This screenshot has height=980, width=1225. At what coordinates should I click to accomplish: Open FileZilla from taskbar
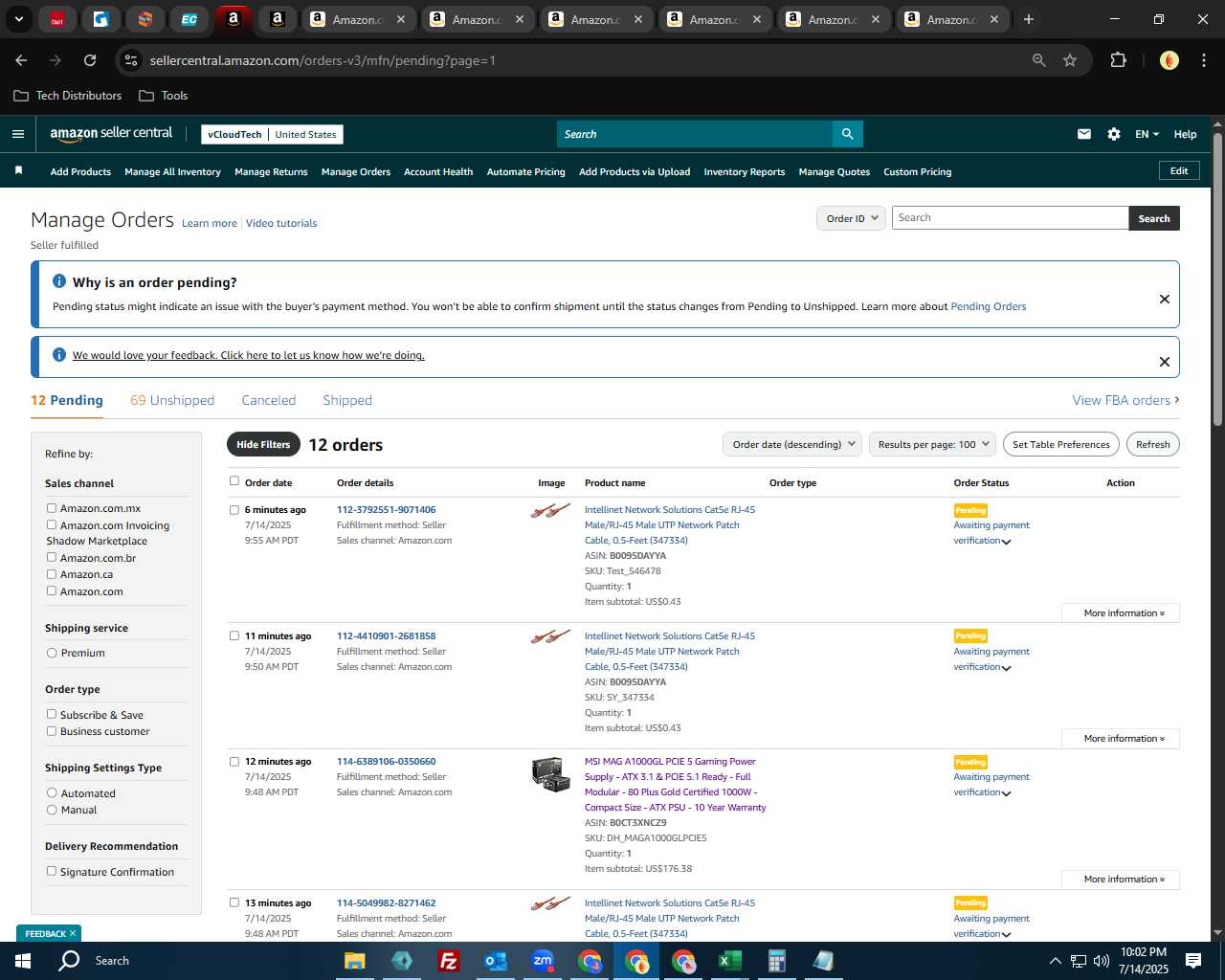click(448, 961)
